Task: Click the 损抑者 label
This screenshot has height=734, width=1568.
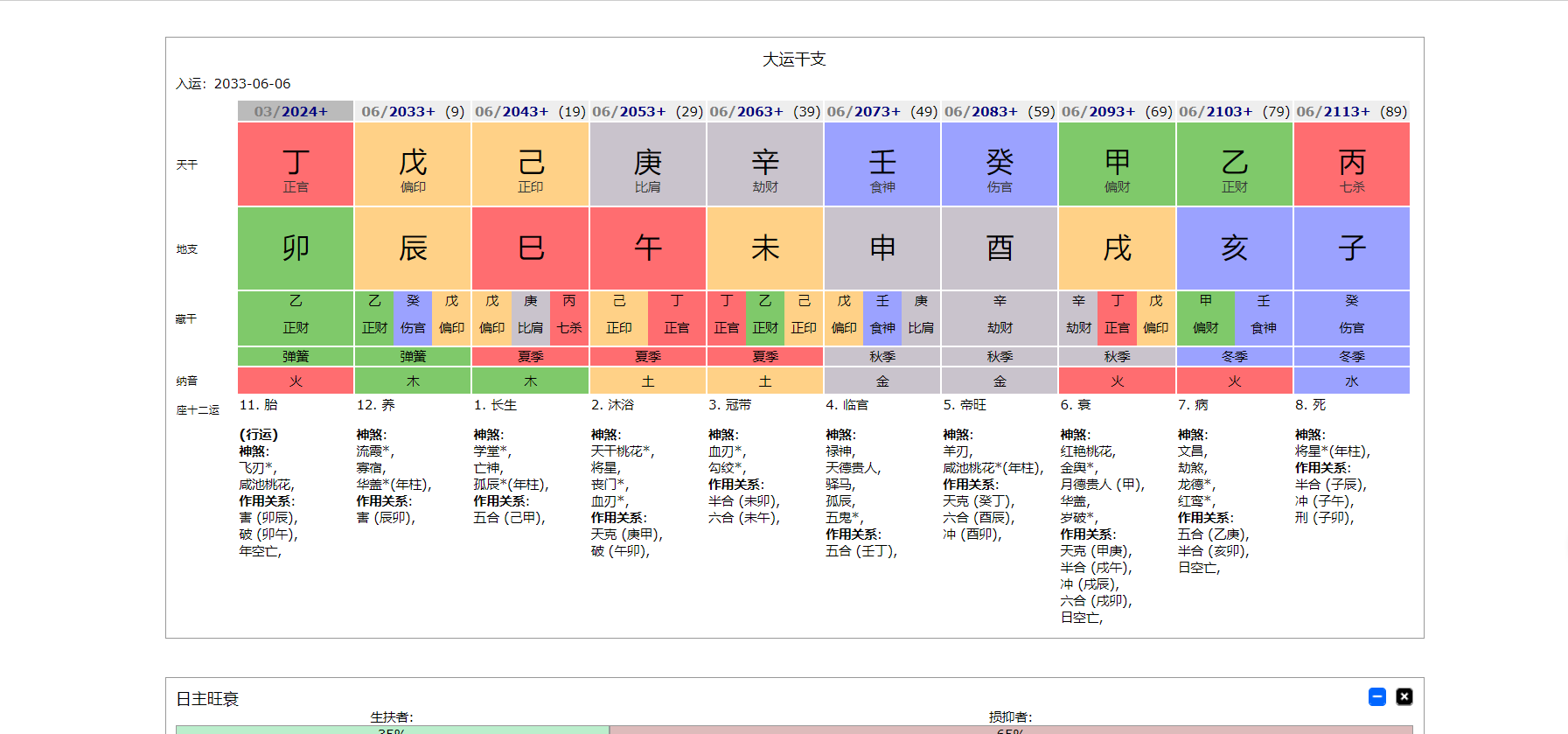Action: point(1011,717)
